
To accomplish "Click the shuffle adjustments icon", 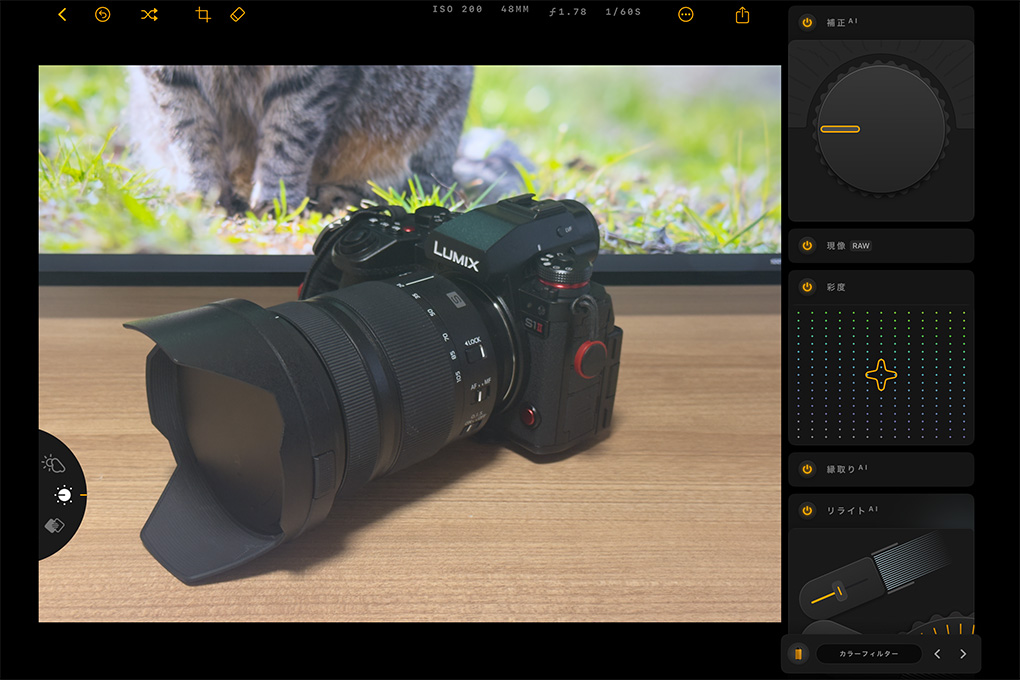I will point(149,16).
